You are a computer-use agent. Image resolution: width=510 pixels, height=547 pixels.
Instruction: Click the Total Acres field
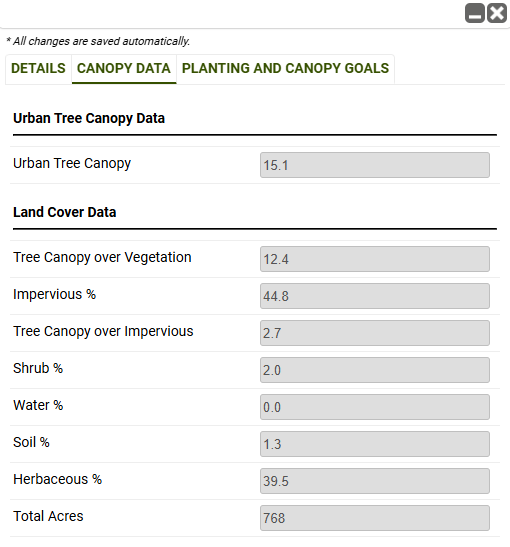point(375,518)
